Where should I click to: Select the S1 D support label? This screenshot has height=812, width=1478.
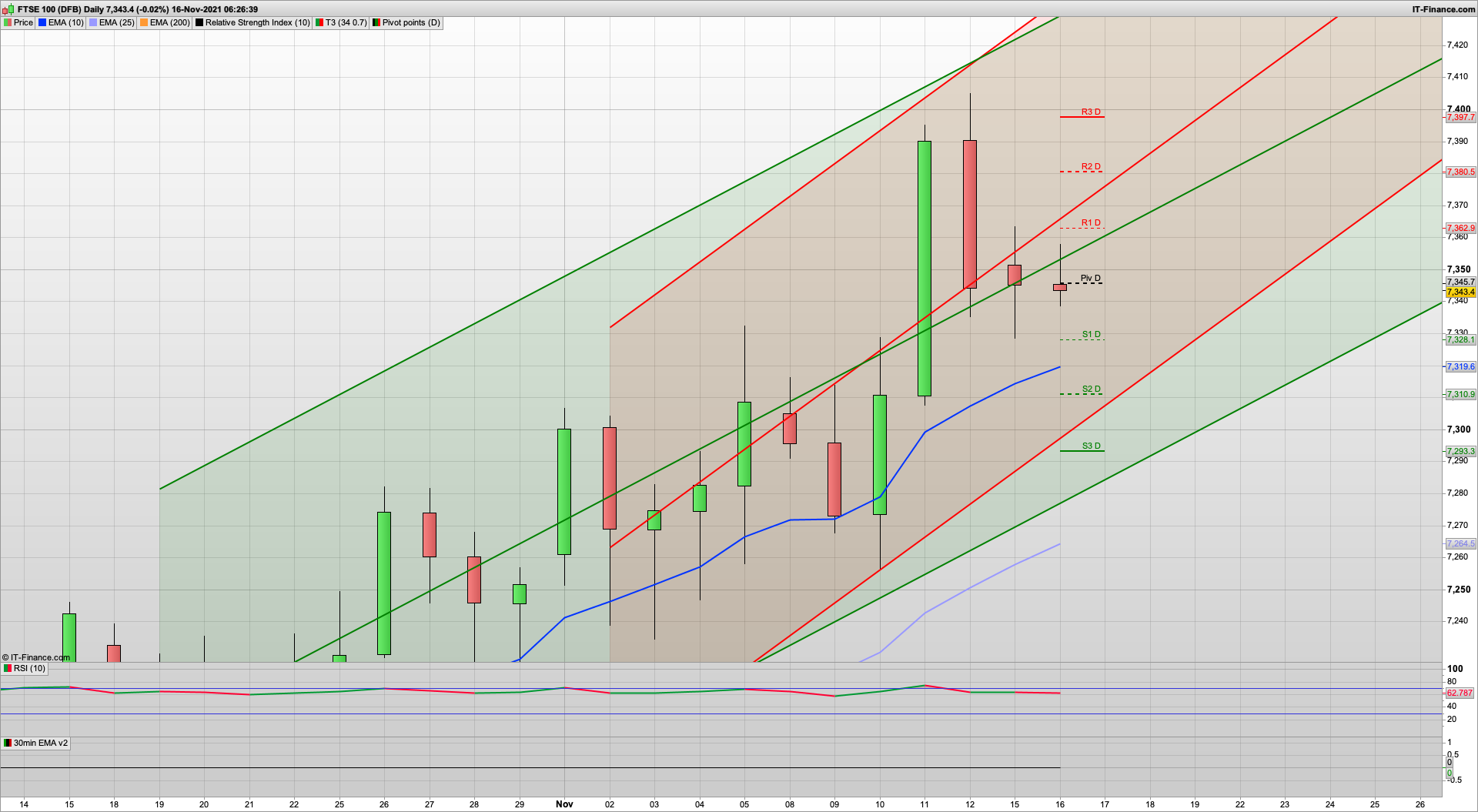1092,334
